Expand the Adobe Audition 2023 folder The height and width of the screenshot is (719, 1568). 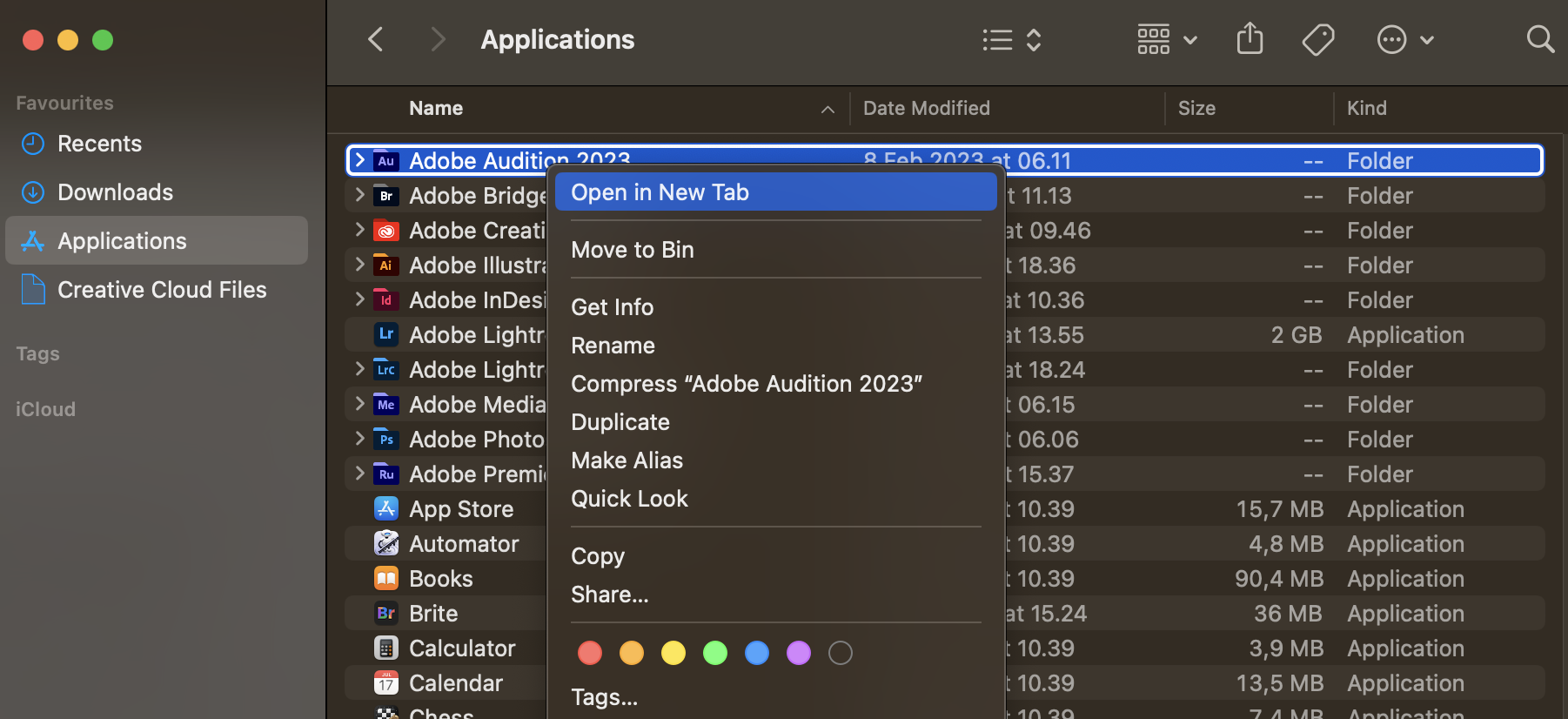point(359,160)
